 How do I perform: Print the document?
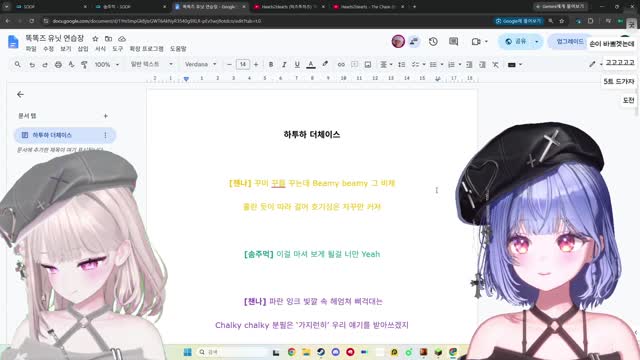click(58, 64)
